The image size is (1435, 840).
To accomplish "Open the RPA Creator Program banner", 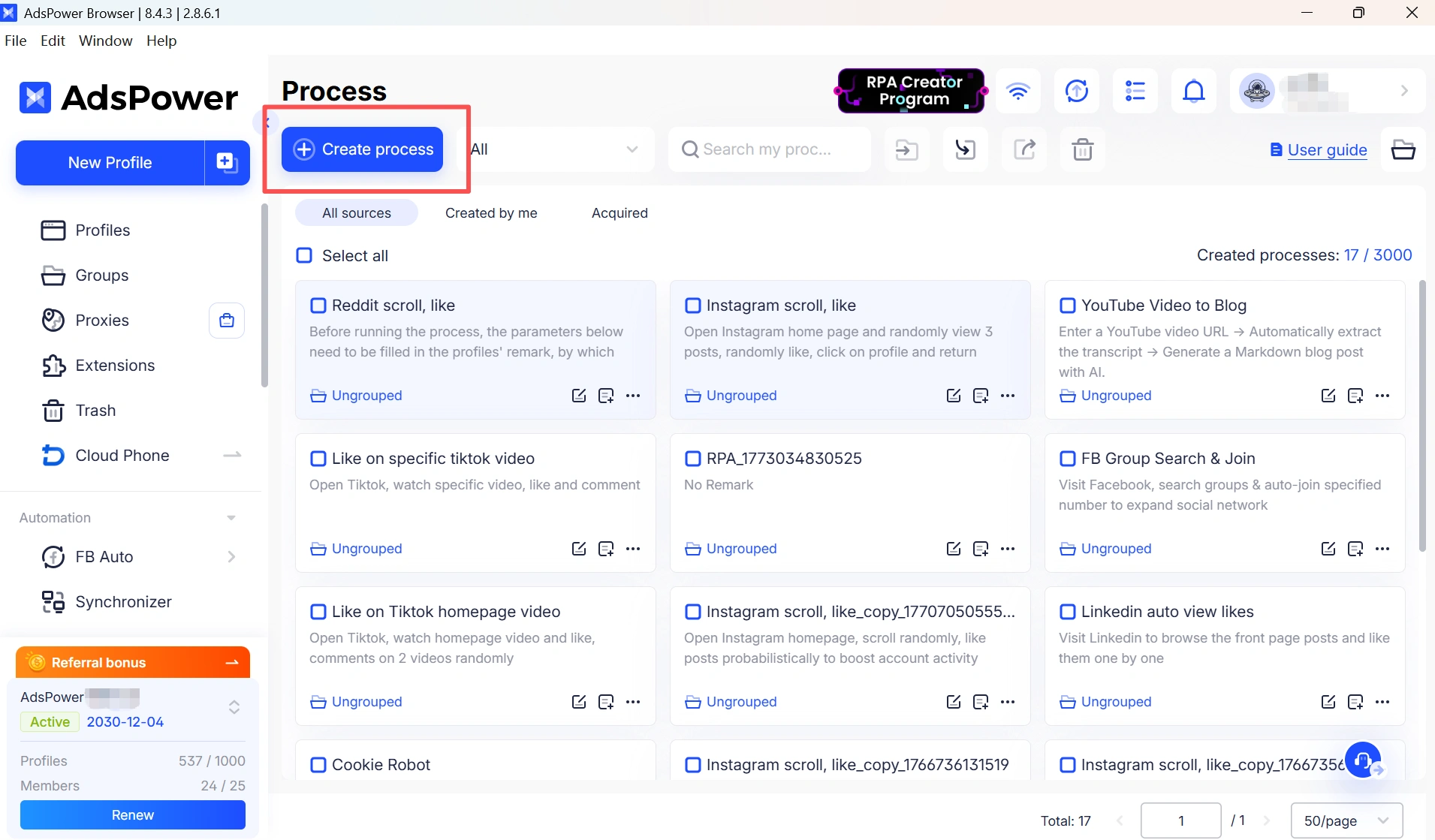I will (911, 91).
